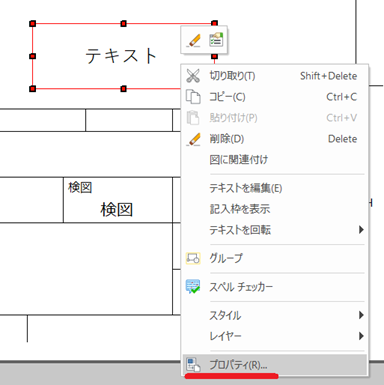Select グループ from the context menu
This screenshot has height=385, width=384.
tap(275, 258)
